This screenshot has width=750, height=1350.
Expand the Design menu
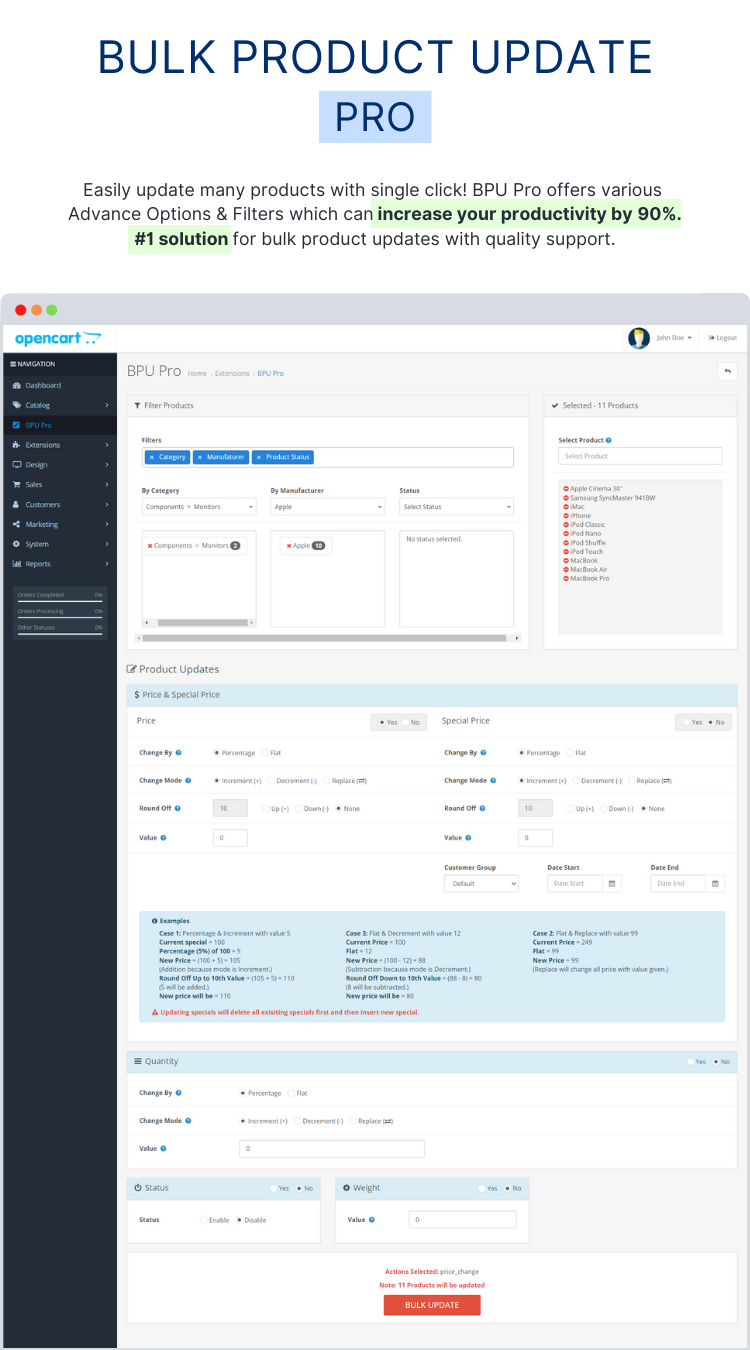click(x=60, y=465)
